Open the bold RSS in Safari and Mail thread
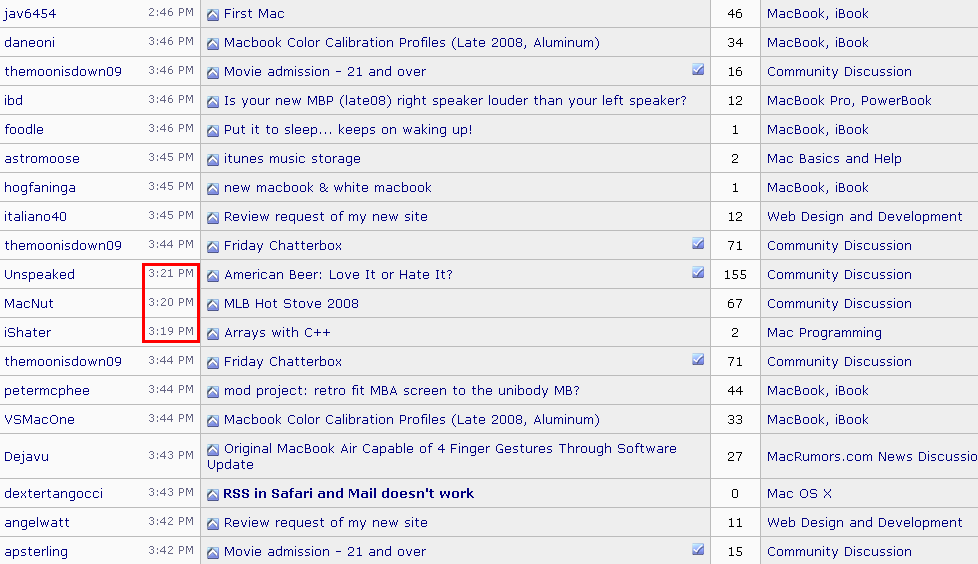The width and height of the screenshot is (978, 564). coord(349,494)
